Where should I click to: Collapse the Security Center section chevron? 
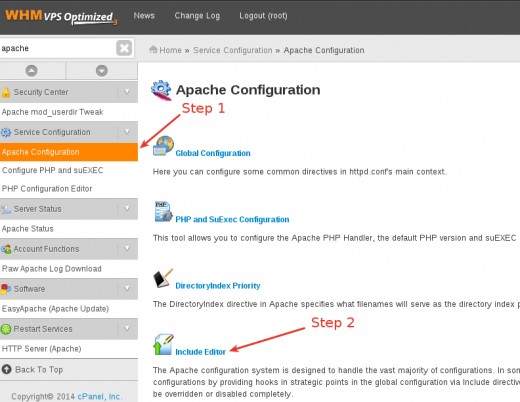tap(127, 92)
